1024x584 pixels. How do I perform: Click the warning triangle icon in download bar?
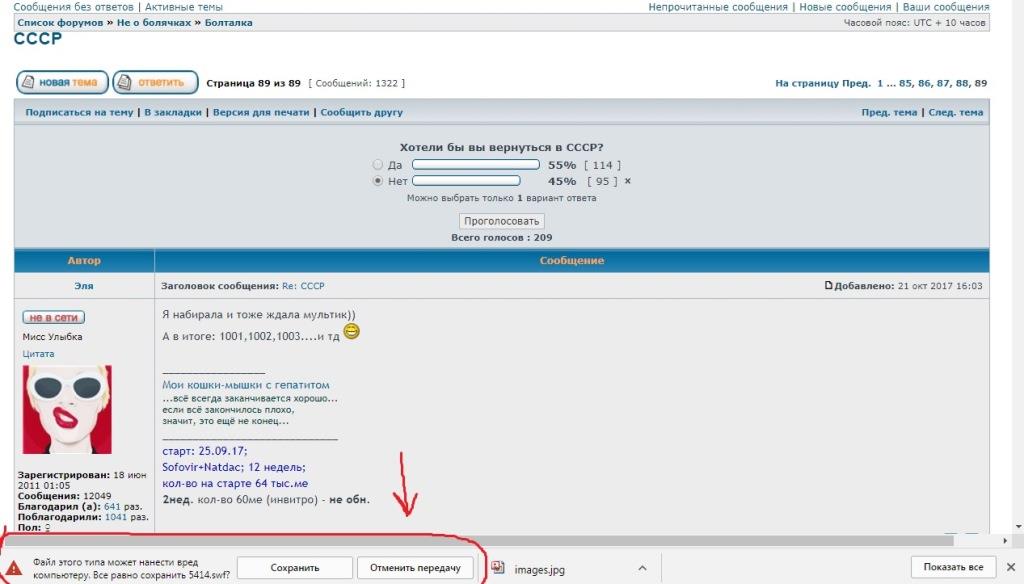tap(13, 568)
